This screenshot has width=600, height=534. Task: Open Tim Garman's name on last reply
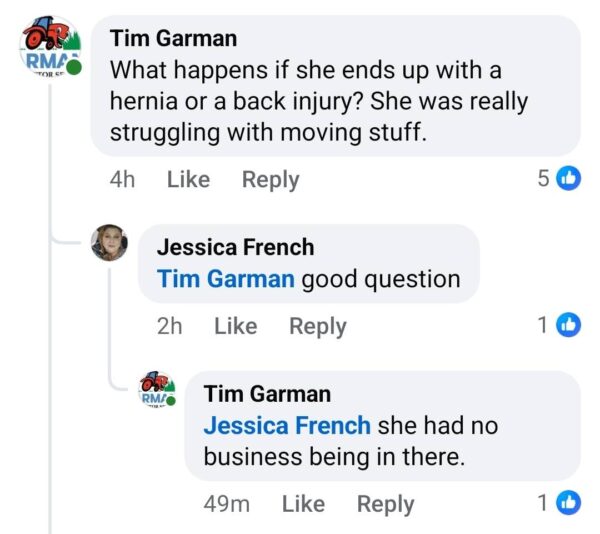coord(267,394)
